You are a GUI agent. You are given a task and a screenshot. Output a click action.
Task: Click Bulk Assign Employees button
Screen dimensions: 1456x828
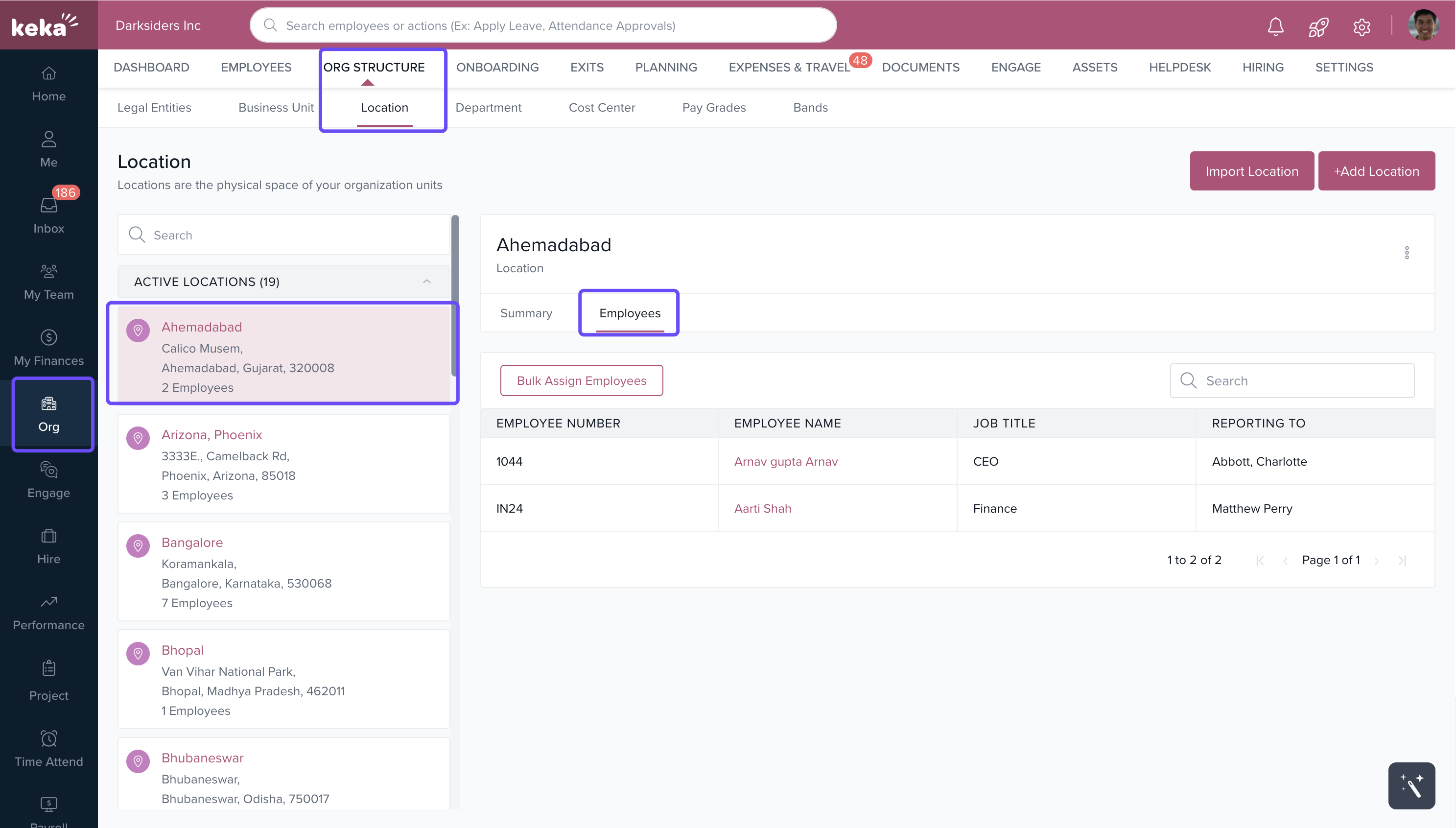tap(581, 380)
